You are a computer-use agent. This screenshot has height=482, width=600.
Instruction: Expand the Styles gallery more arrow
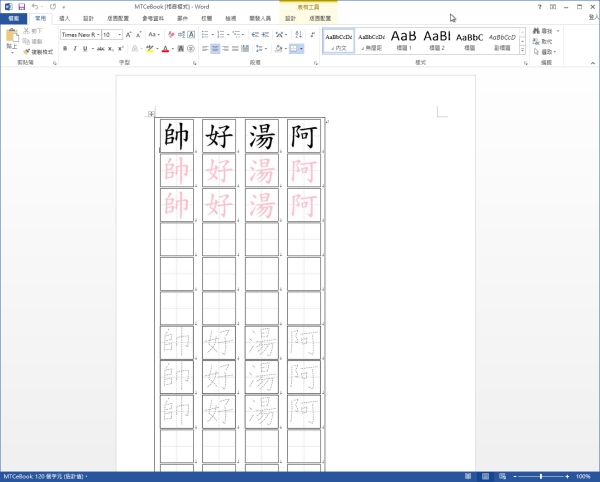[x=524, y=48]
